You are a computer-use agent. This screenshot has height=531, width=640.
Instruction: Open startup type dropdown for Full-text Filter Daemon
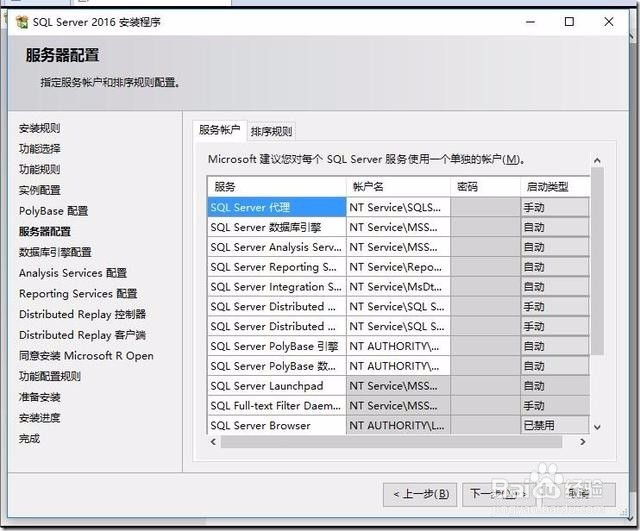point(555,406)
